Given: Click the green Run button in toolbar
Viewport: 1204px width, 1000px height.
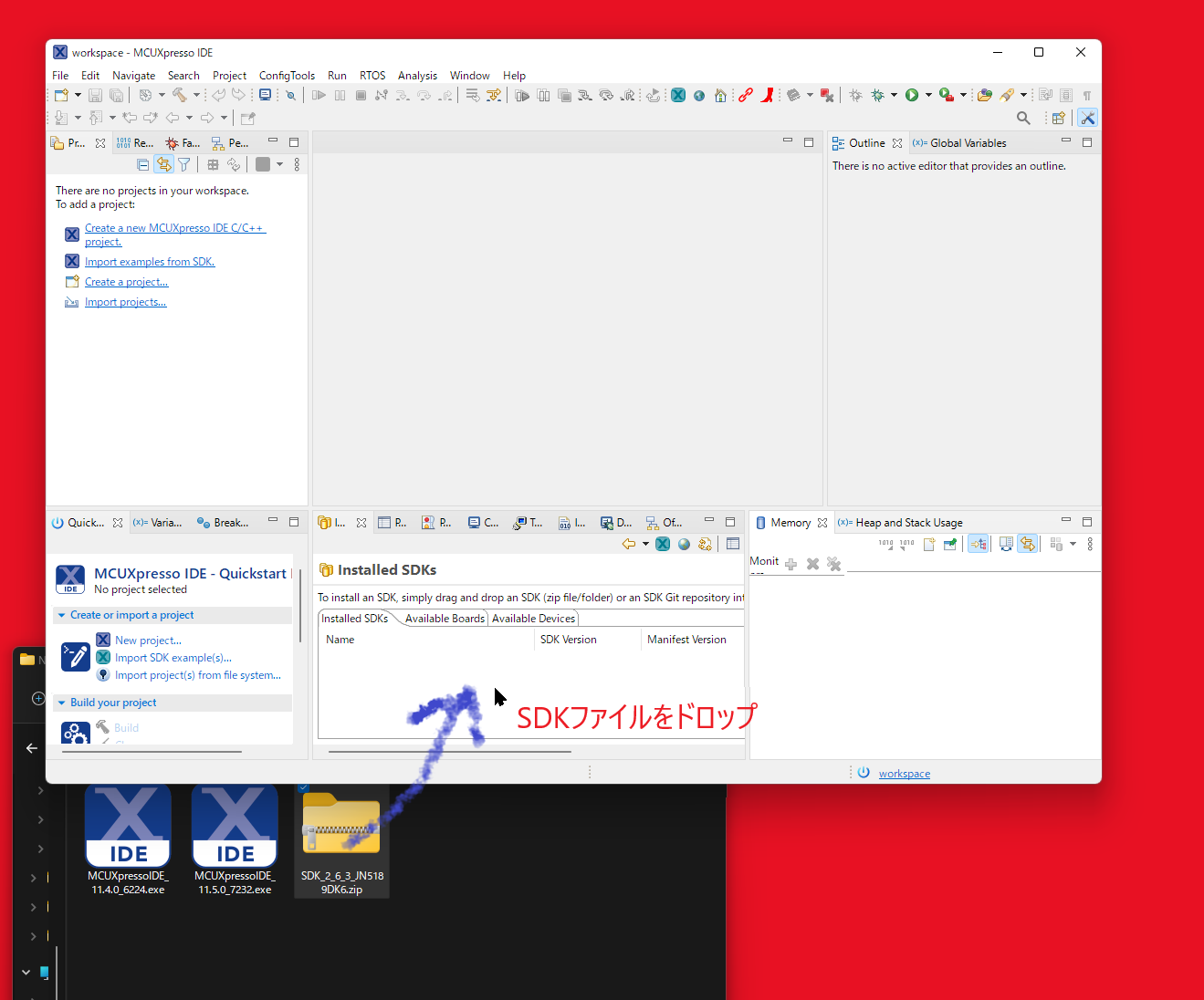Looking at the screenshot, I should click(x=912, y=95).
